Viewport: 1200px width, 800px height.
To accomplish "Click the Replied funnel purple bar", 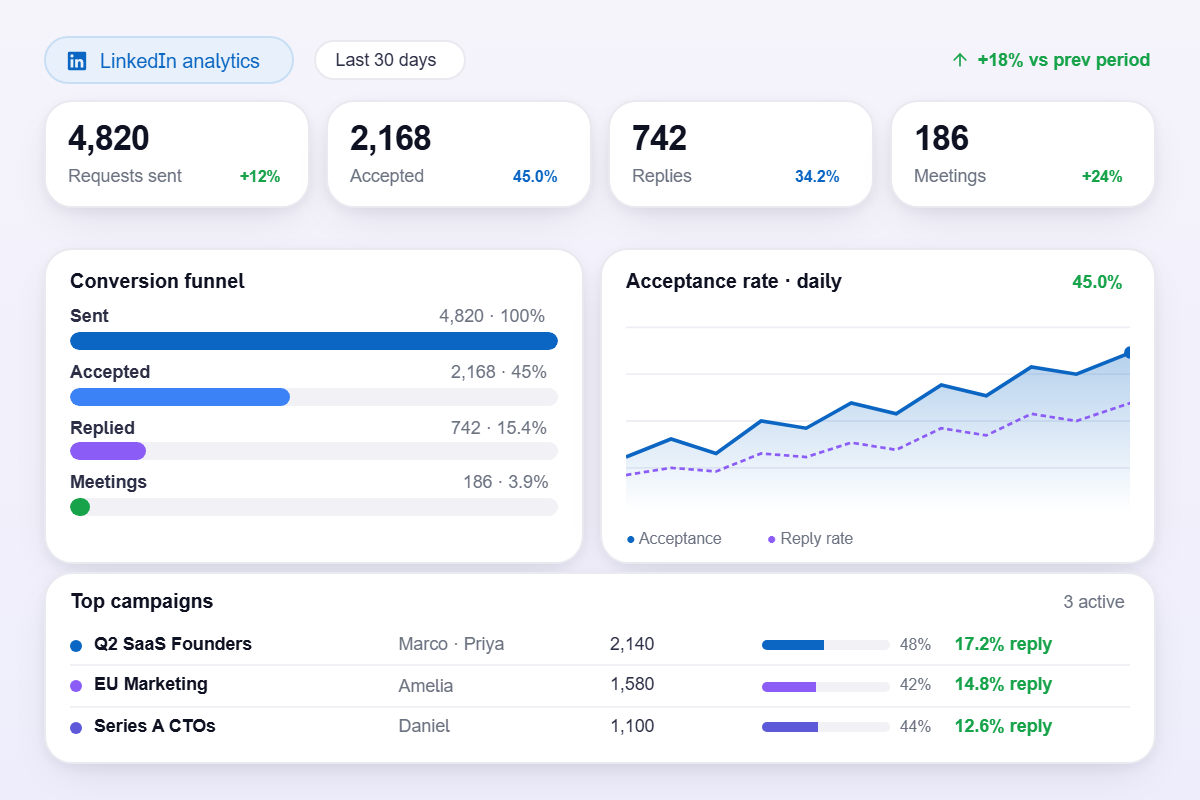I will pyautogui.click(x=108, y=451).
